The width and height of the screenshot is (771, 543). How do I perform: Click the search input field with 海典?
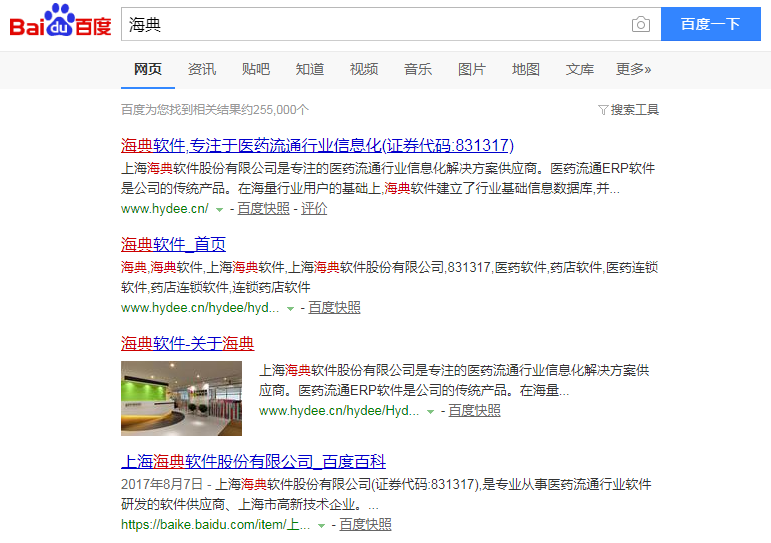[391, 24]
